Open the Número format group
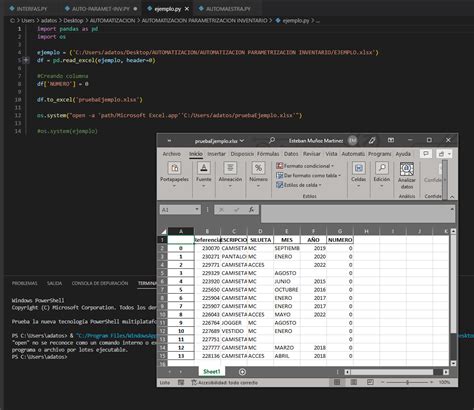Screen dimensions: 474x410 (258, 175)
